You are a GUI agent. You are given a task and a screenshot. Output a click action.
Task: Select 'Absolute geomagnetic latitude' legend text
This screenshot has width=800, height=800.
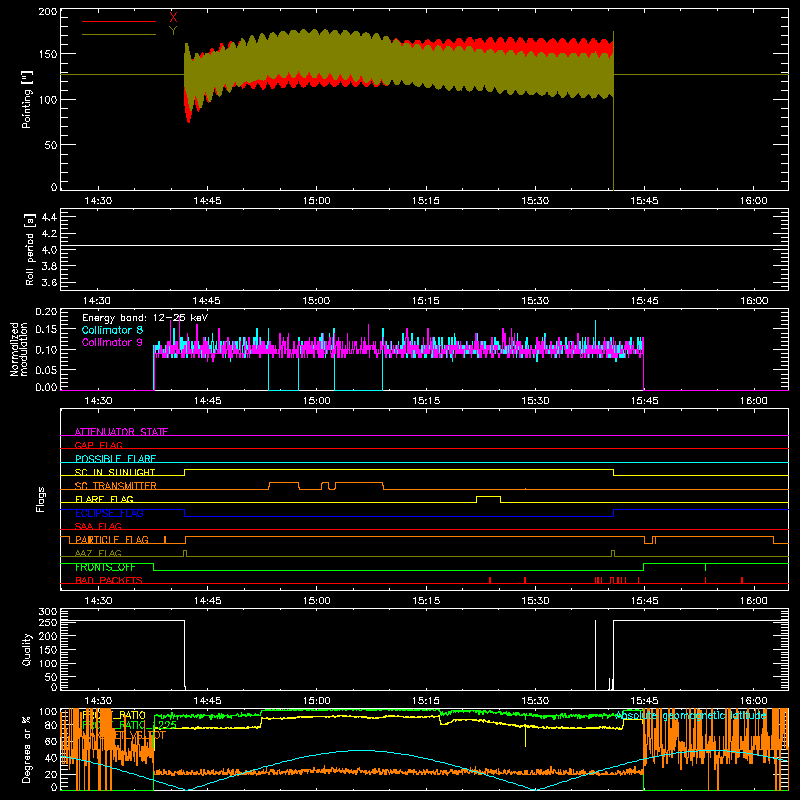(691, 716)
